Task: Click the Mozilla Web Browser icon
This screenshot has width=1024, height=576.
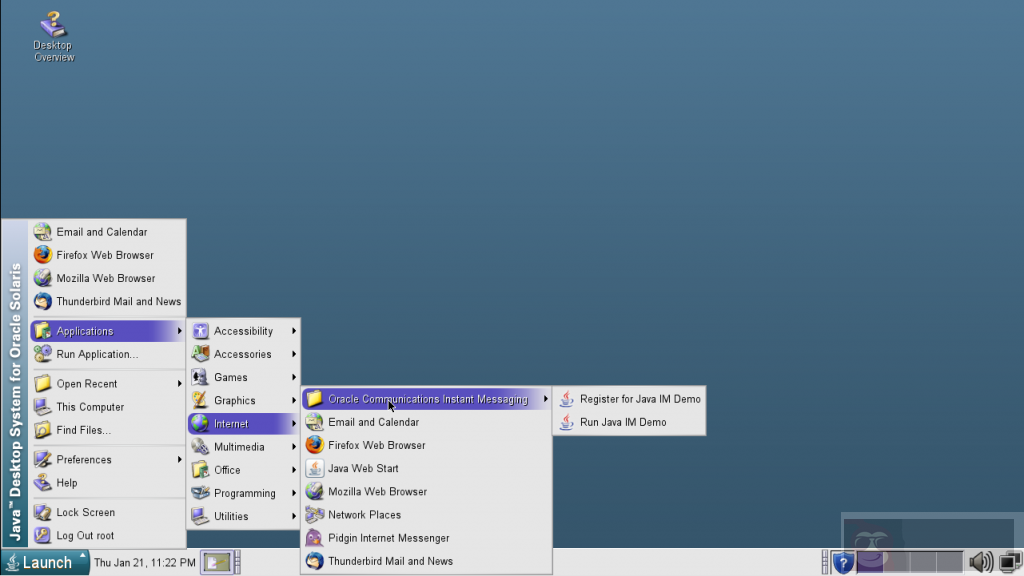Action: coord(376,491)
